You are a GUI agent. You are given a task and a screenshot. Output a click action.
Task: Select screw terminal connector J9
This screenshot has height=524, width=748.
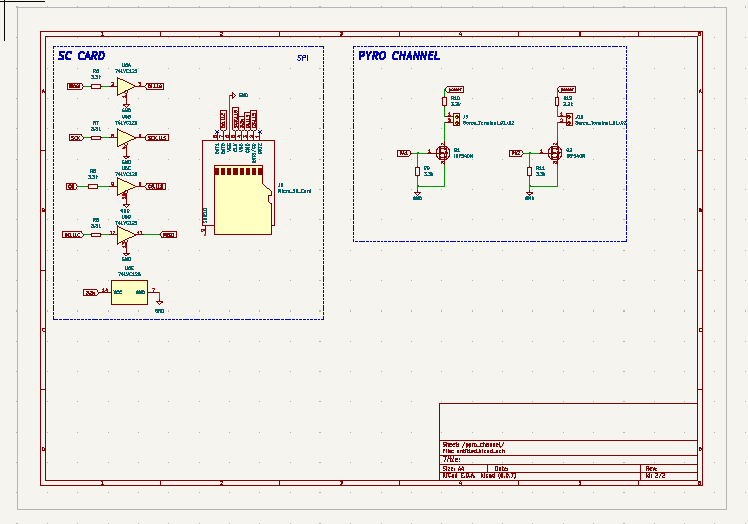click(x=457, y=119)
